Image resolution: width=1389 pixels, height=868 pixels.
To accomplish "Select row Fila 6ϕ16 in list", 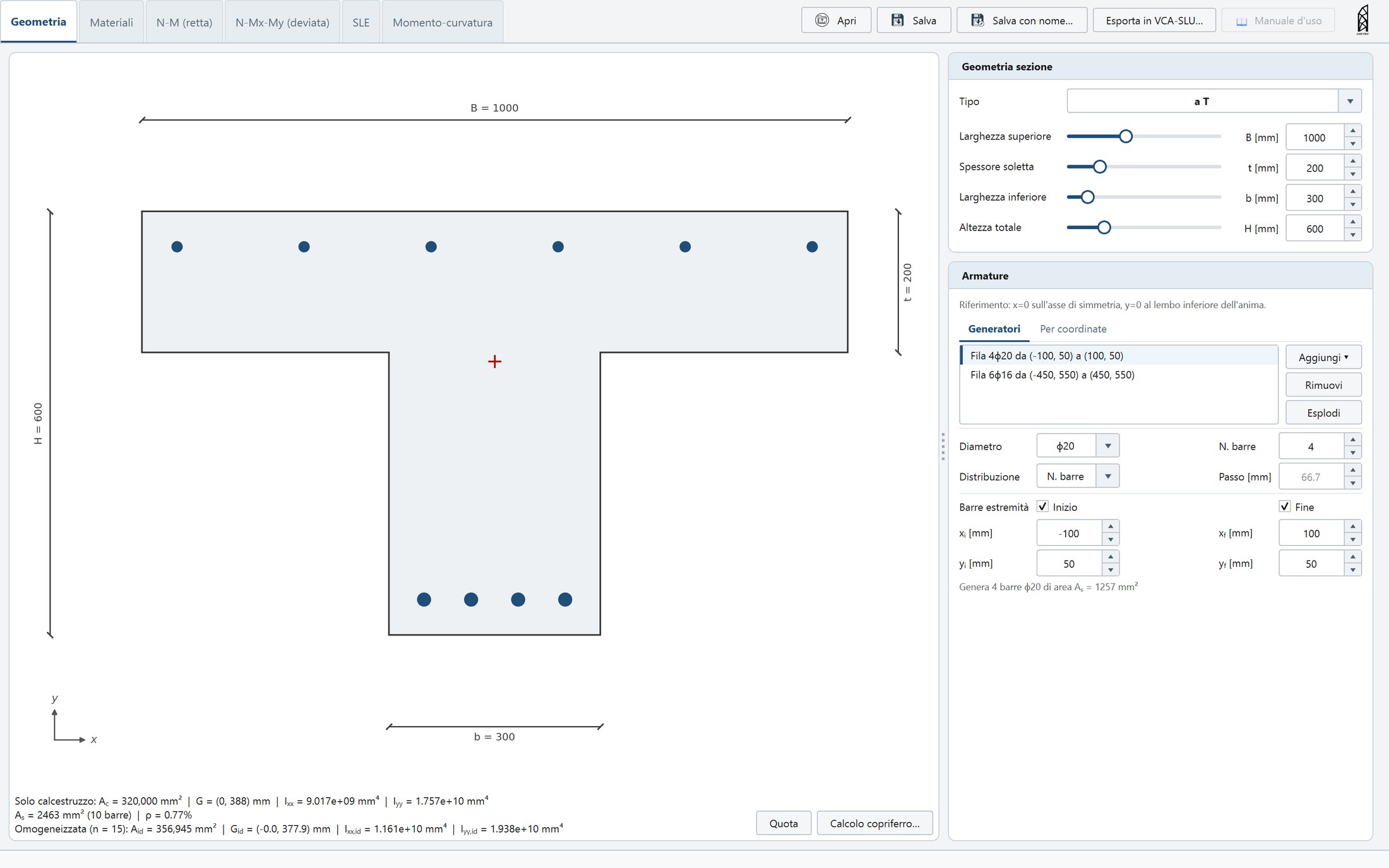I will tap(1118, 375).
